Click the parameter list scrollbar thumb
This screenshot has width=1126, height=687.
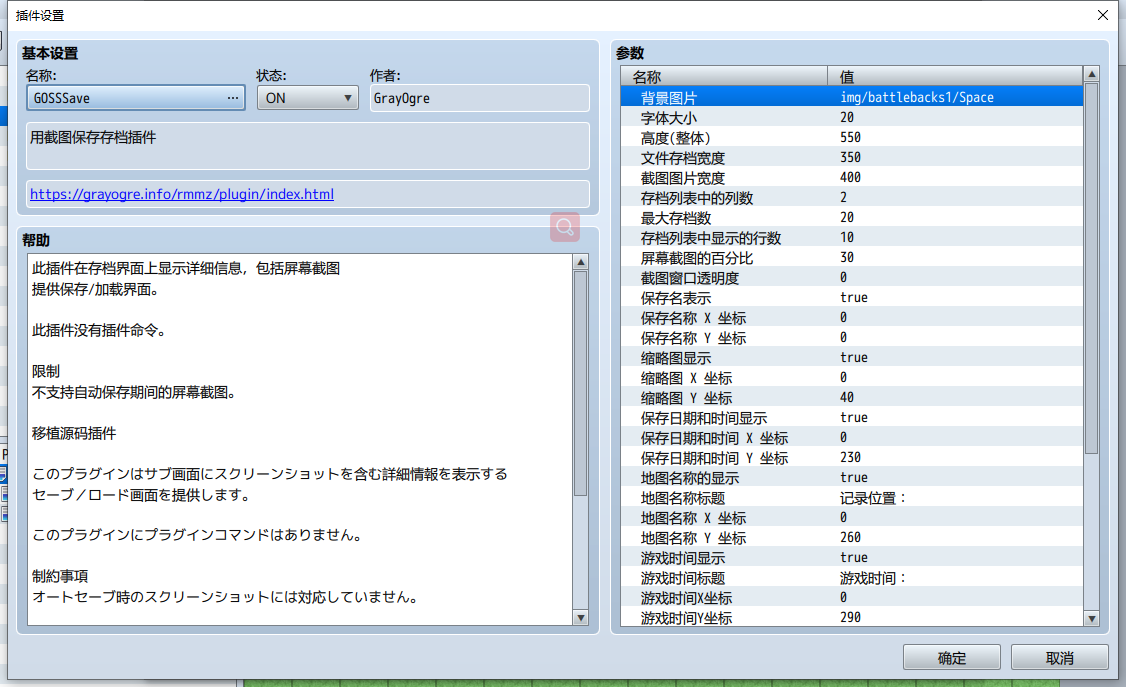pos(1092,268)
